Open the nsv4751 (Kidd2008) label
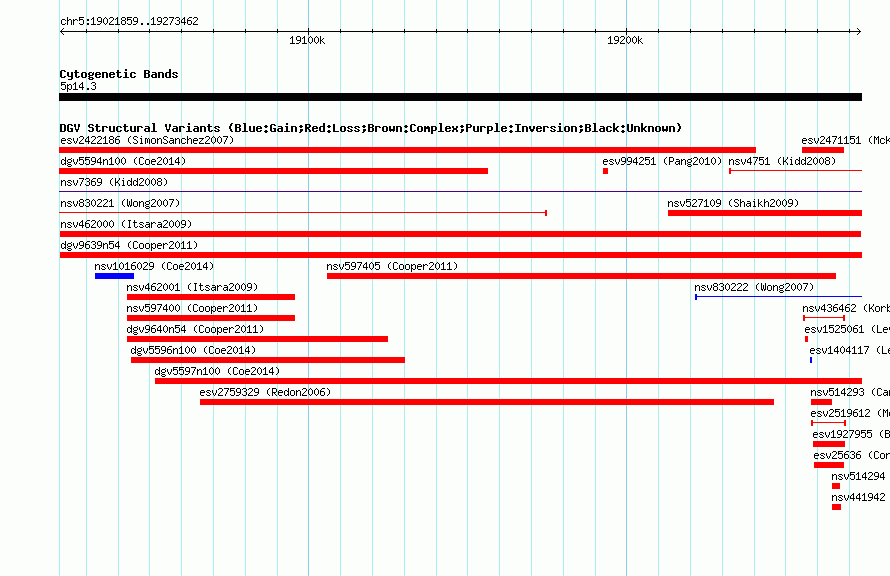Screen dimensions: 890x576 click(782, 161)
